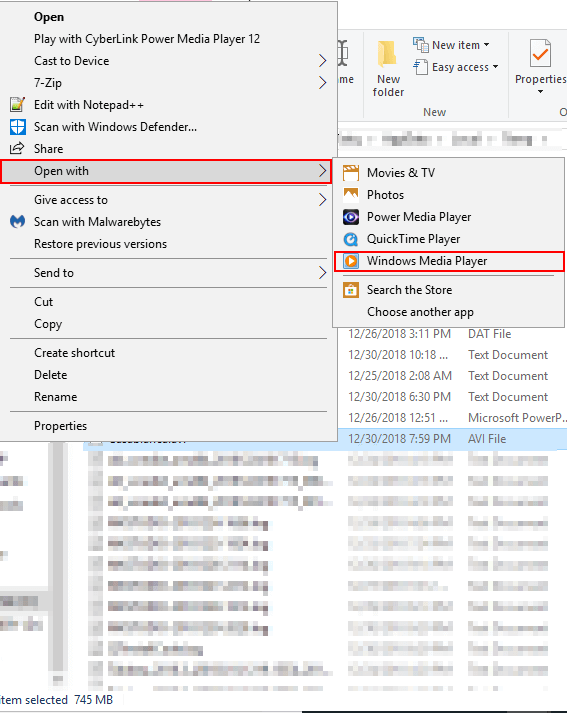Click the date 12/30/2018 7:59 PM
The height and width of the screenshot is (713, 567).
pyautogui.click(x=399, y=438)
